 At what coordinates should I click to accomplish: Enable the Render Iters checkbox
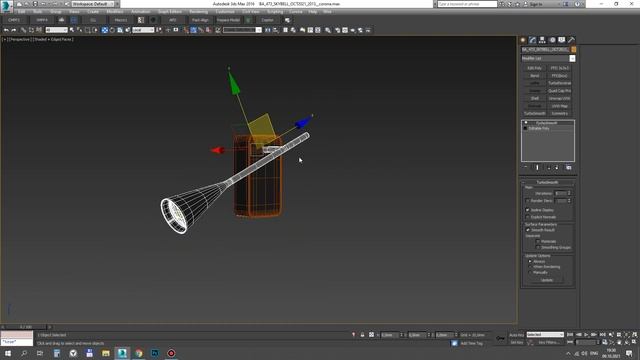[x=528, y=201]
